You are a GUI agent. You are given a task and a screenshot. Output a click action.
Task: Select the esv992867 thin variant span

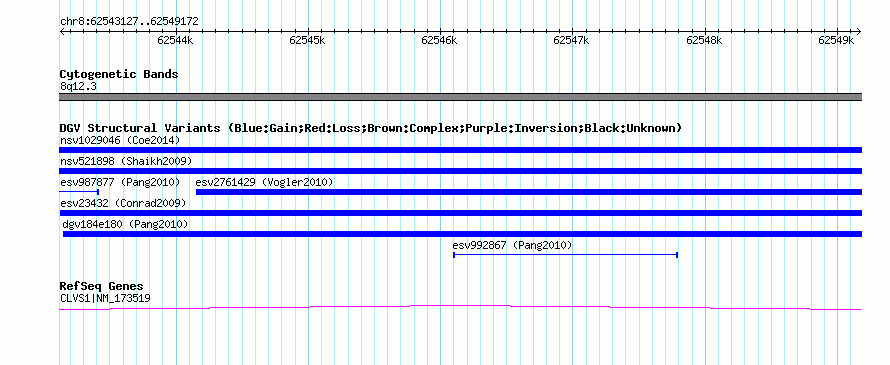pos(565,255)
